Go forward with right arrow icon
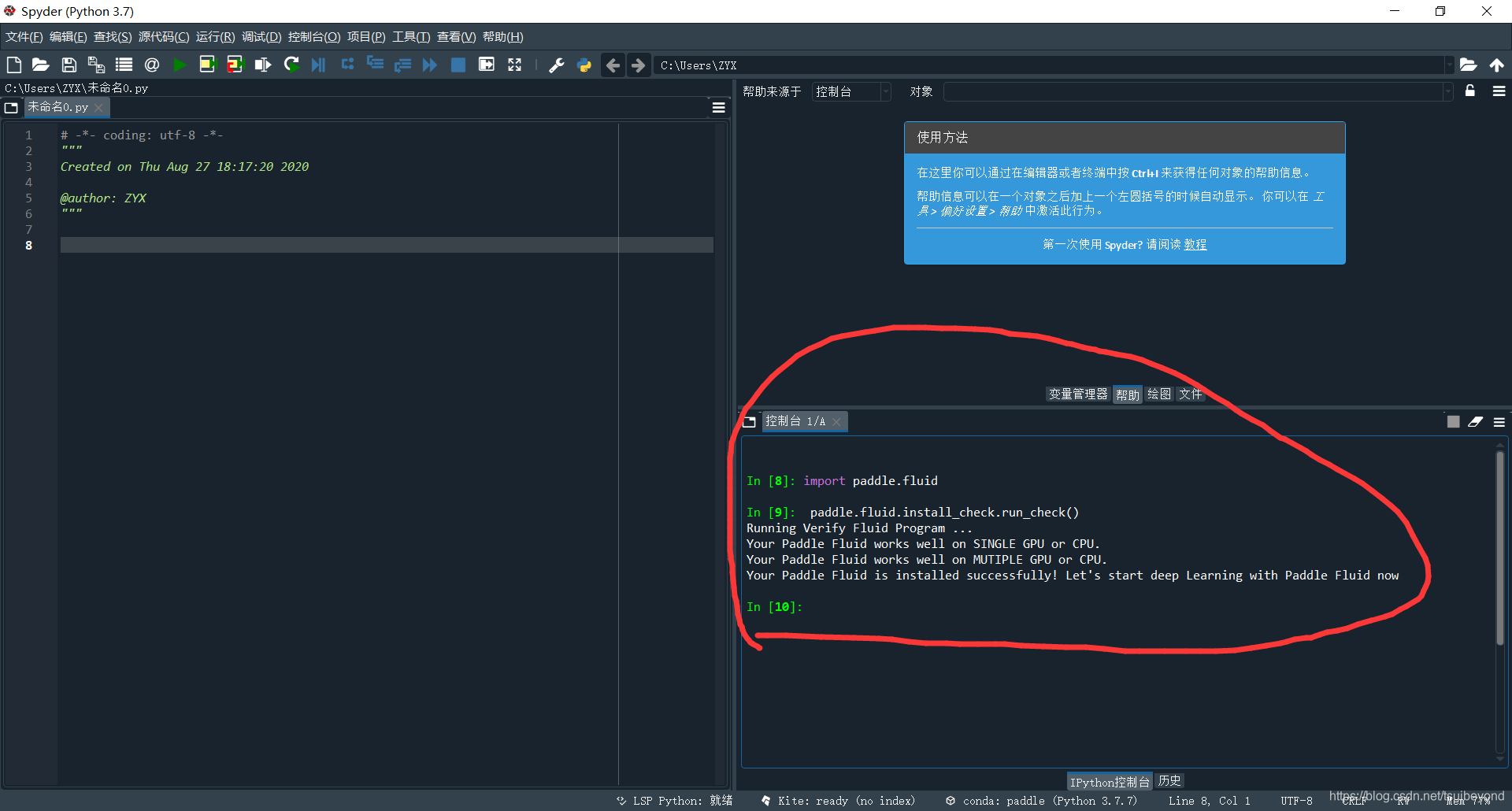The width and height of the screenshot is (1512, 811). [x=639, y=65]
